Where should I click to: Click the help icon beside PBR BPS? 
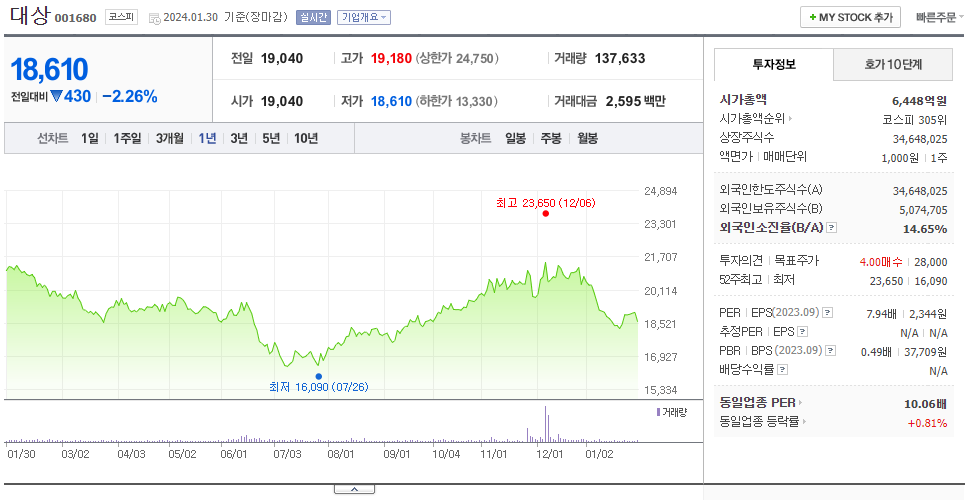(x=830, y=351)
